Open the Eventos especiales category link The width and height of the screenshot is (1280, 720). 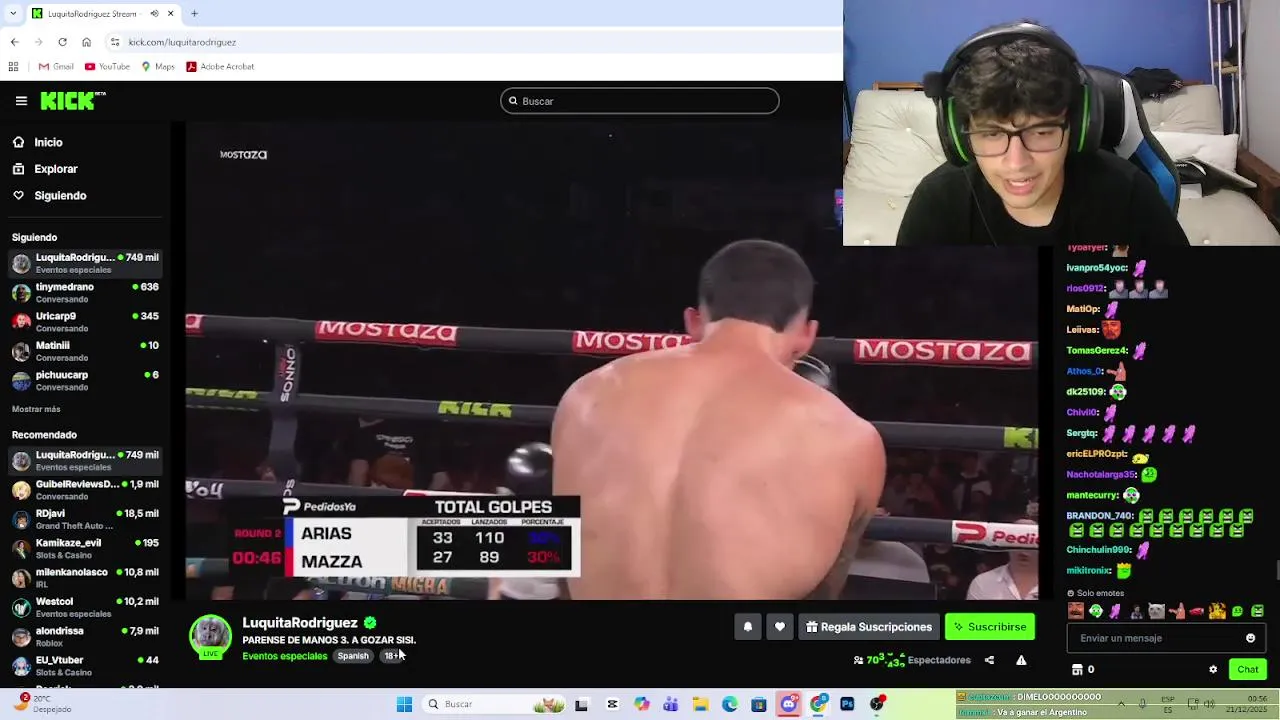(x=284, y=656)
